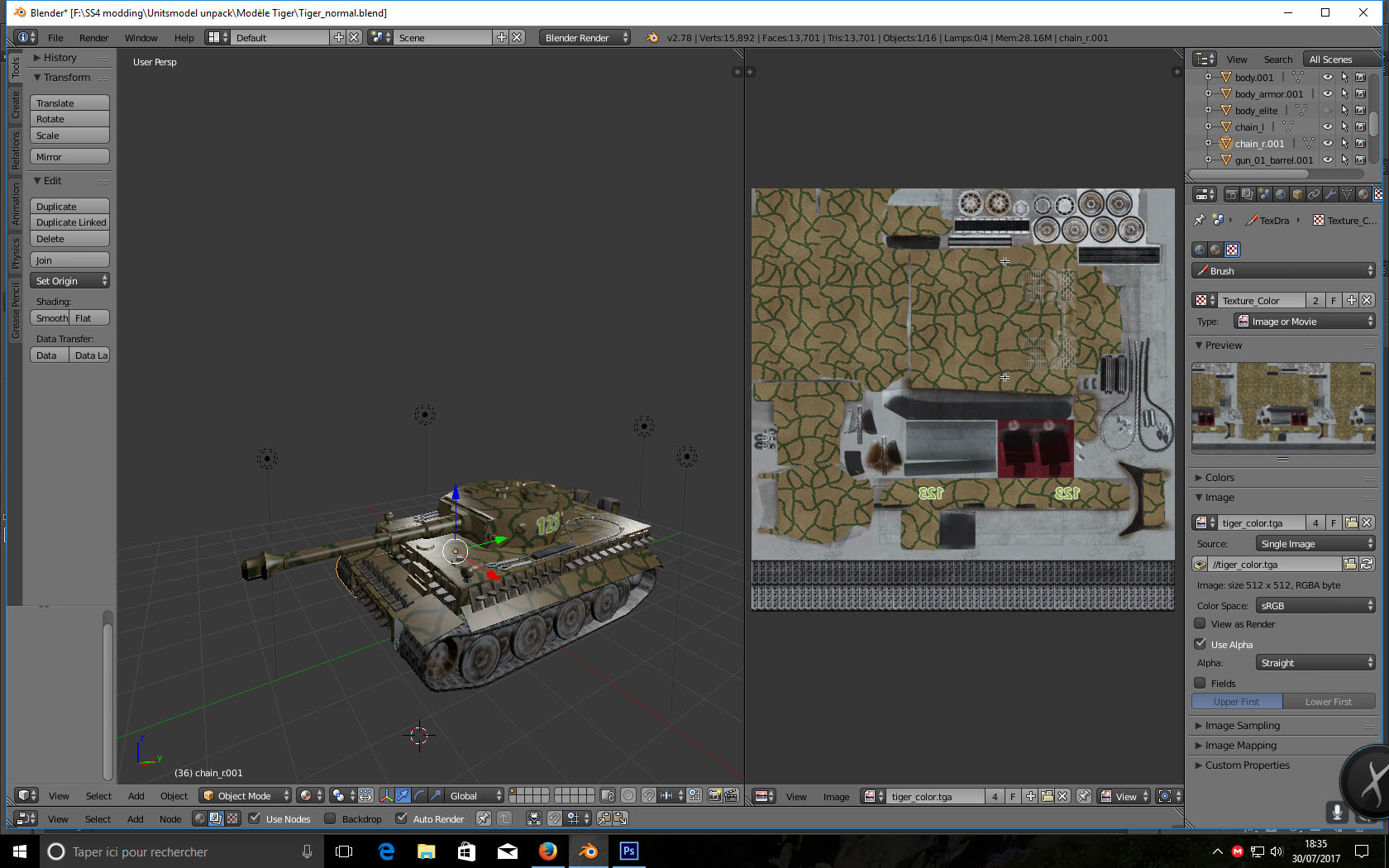Open Render properties tab camera icon
This screenshot has width=1389, height=868.
click(x=1231, y=194)
